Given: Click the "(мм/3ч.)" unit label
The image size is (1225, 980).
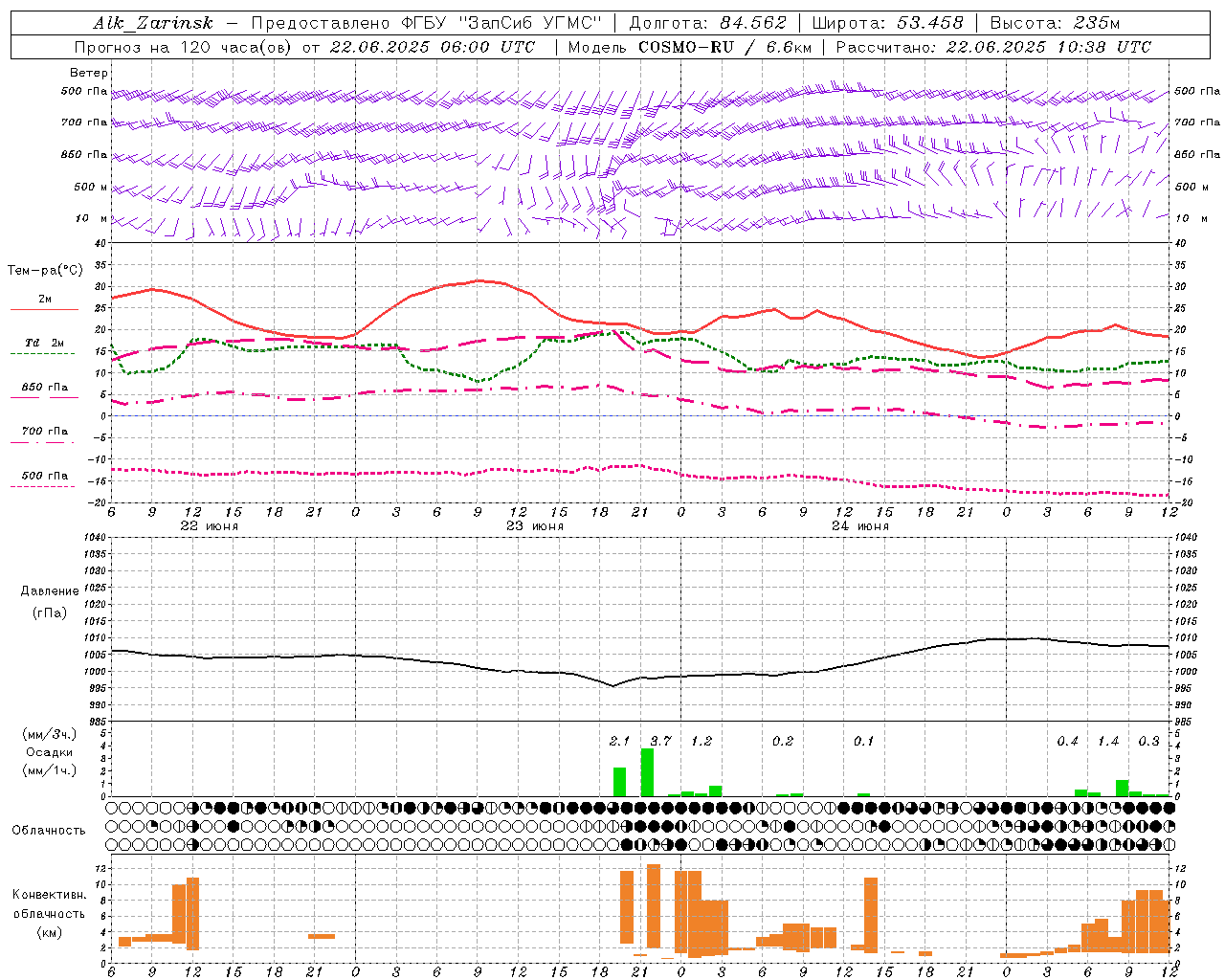Looking at the screenshot, I should [49, 735].
